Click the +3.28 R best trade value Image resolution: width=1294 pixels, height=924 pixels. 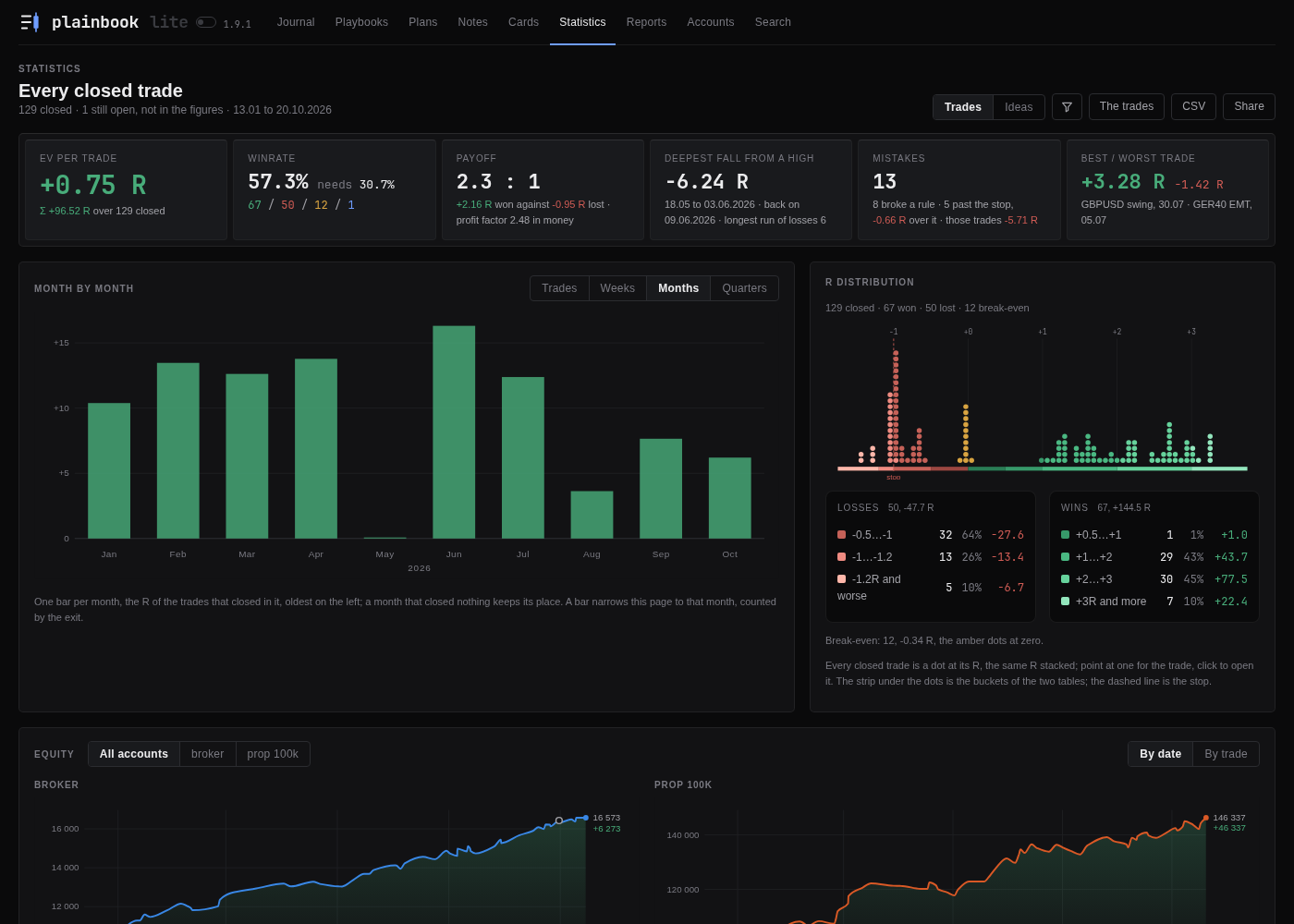(1123, 182)
